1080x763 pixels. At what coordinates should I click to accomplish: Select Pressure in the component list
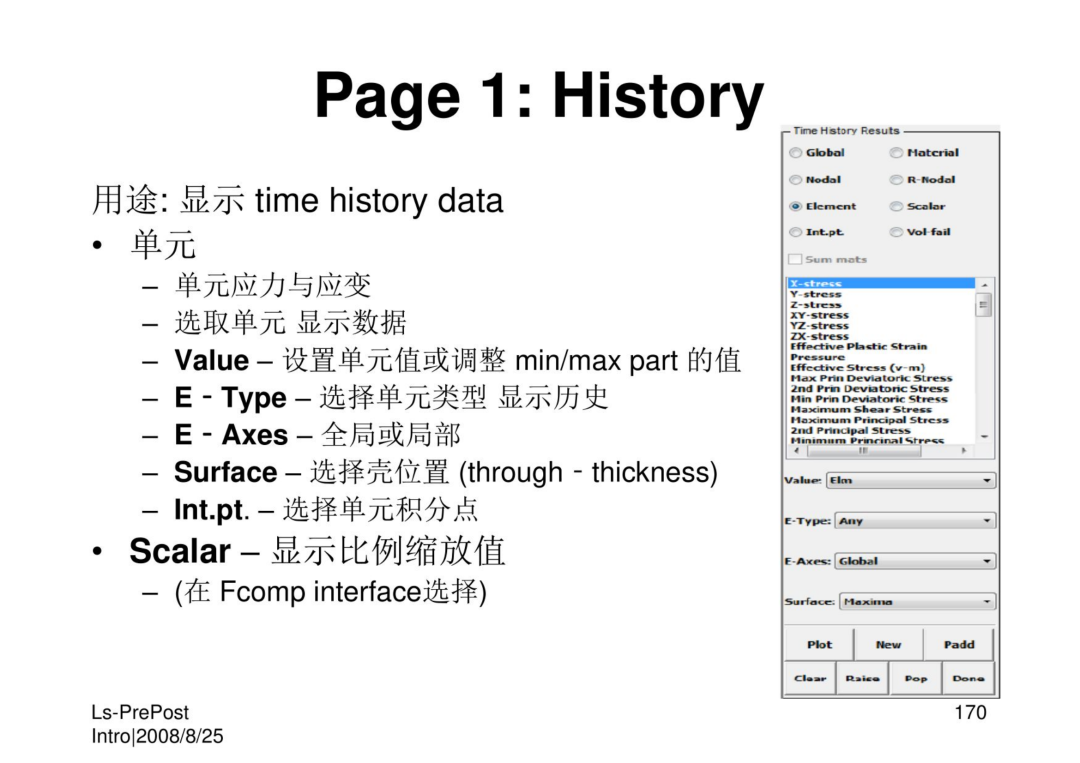[882, 357]
